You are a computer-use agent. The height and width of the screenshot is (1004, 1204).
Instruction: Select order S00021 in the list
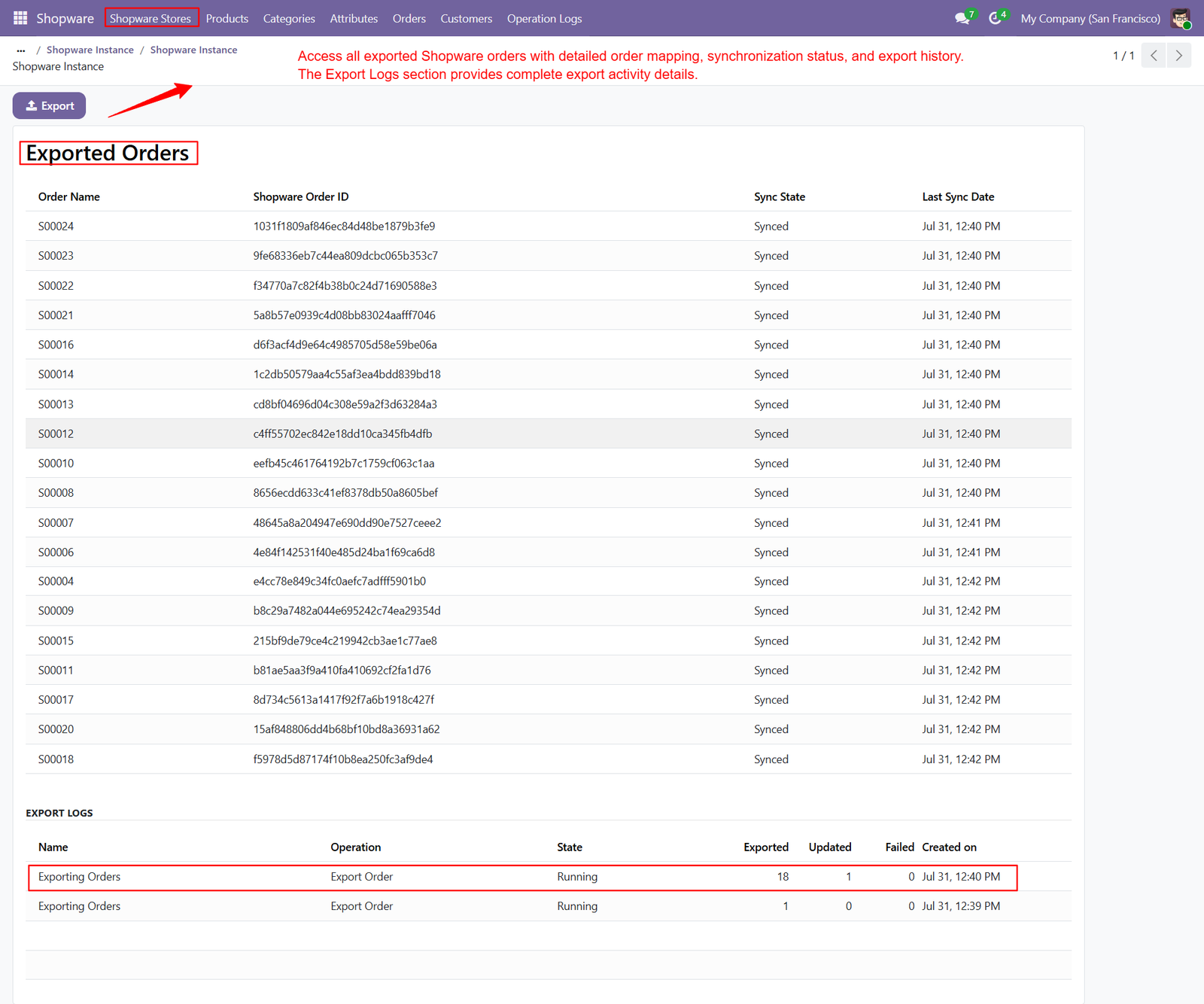(549, 315)
